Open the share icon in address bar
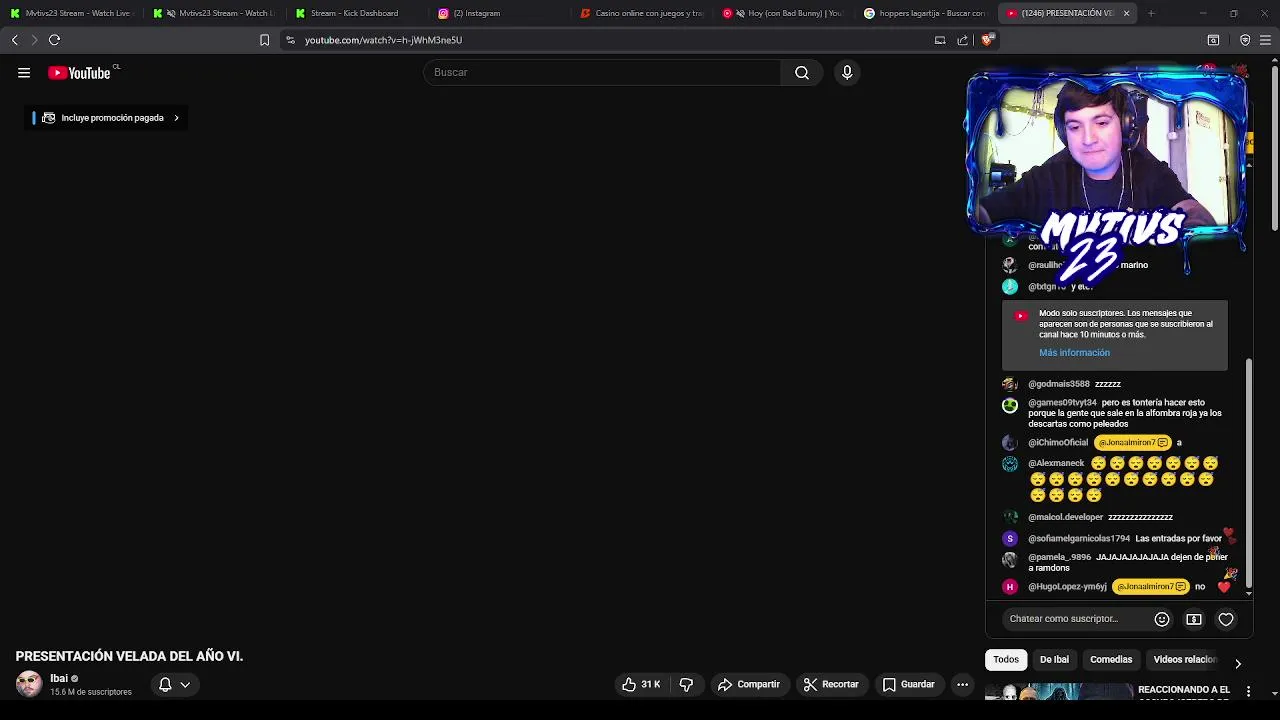Image resolution: width=1280 pixels, height=720 pixels. point(962,40)
